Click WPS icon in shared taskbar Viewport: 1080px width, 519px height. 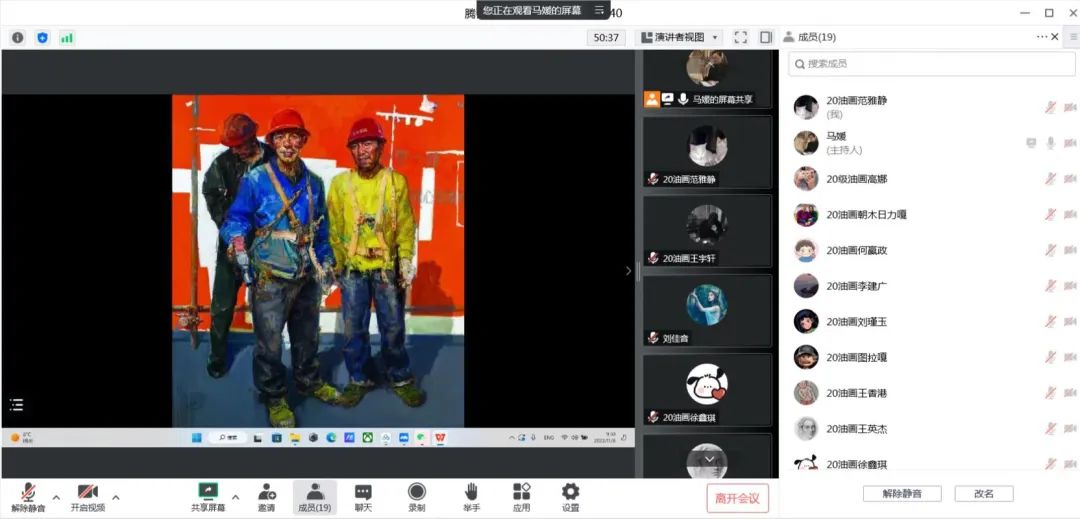pos(439,437)
